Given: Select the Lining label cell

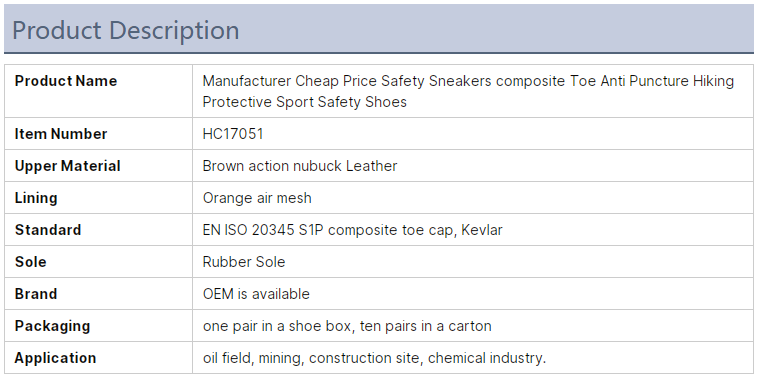Looking at the screenshot, I should (x=99, y=198).
